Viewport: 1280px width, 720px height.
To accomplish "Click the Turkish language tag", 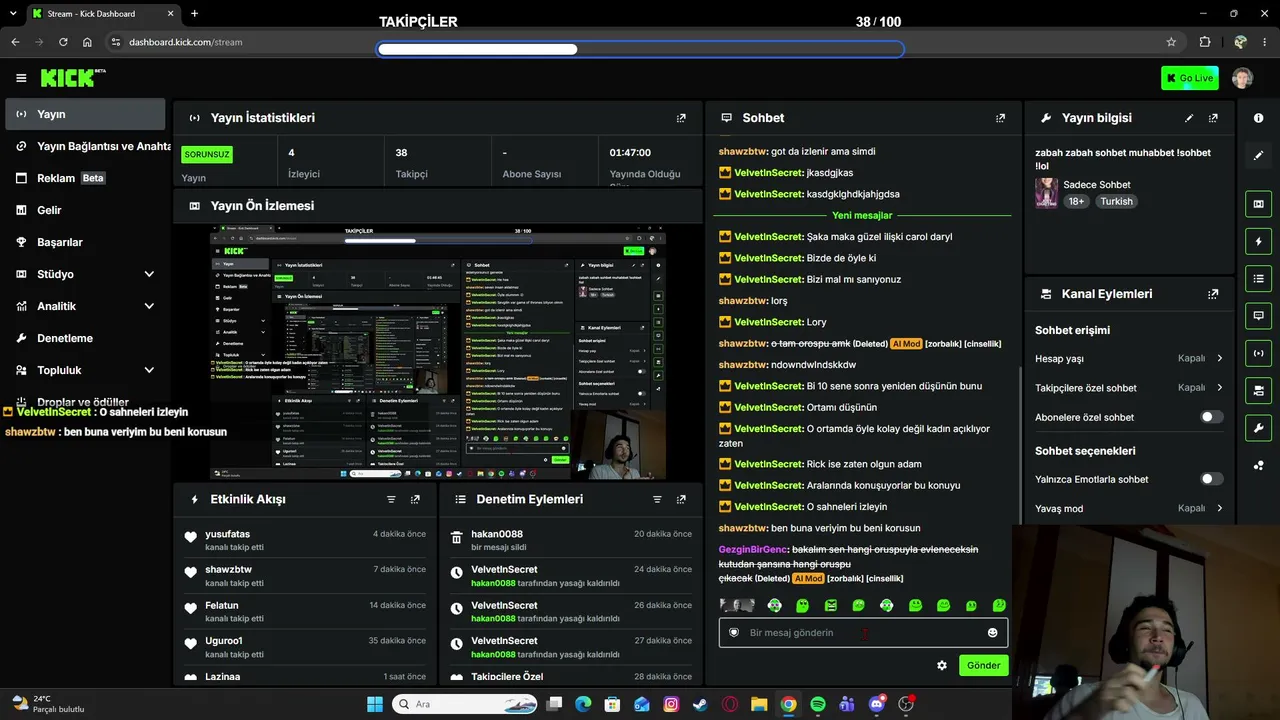I will tap(1116, 201).
